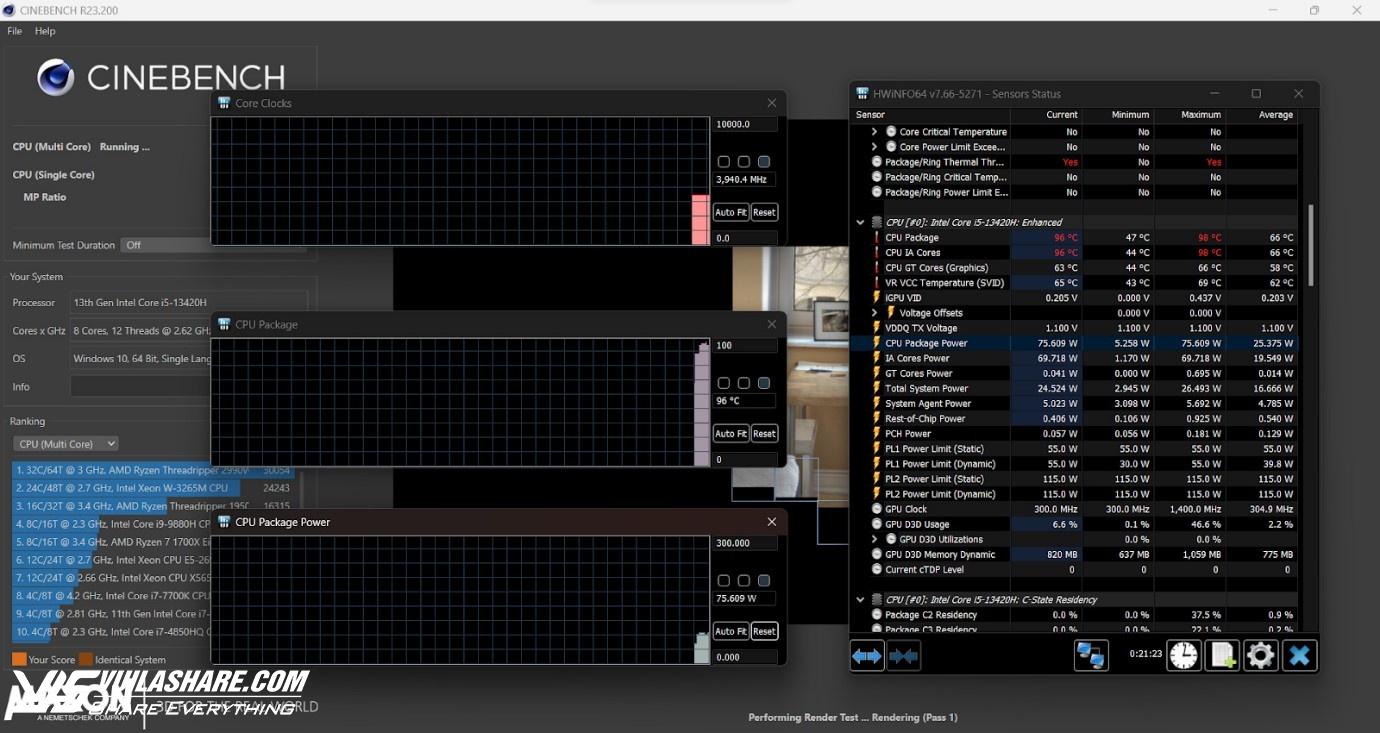Toggle middle checkbox in CPU Package graph window
Image resolution: width=1380 pixels, height=733 pixels.
tap(744, 383)
